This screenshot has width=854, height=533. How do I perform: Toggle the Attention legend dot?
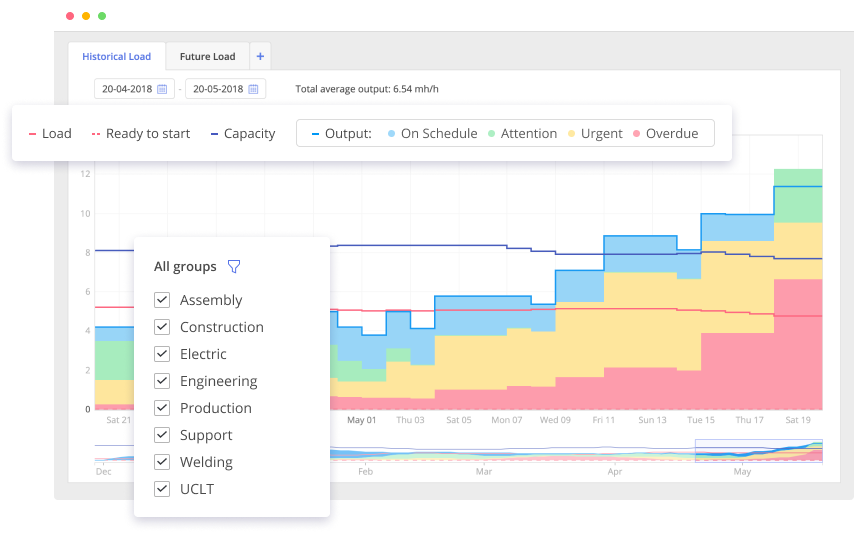point(491,134)
